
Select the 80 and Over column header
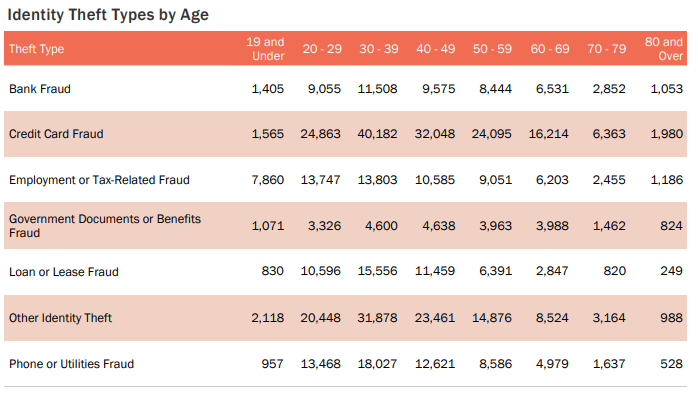pos(664,49)
